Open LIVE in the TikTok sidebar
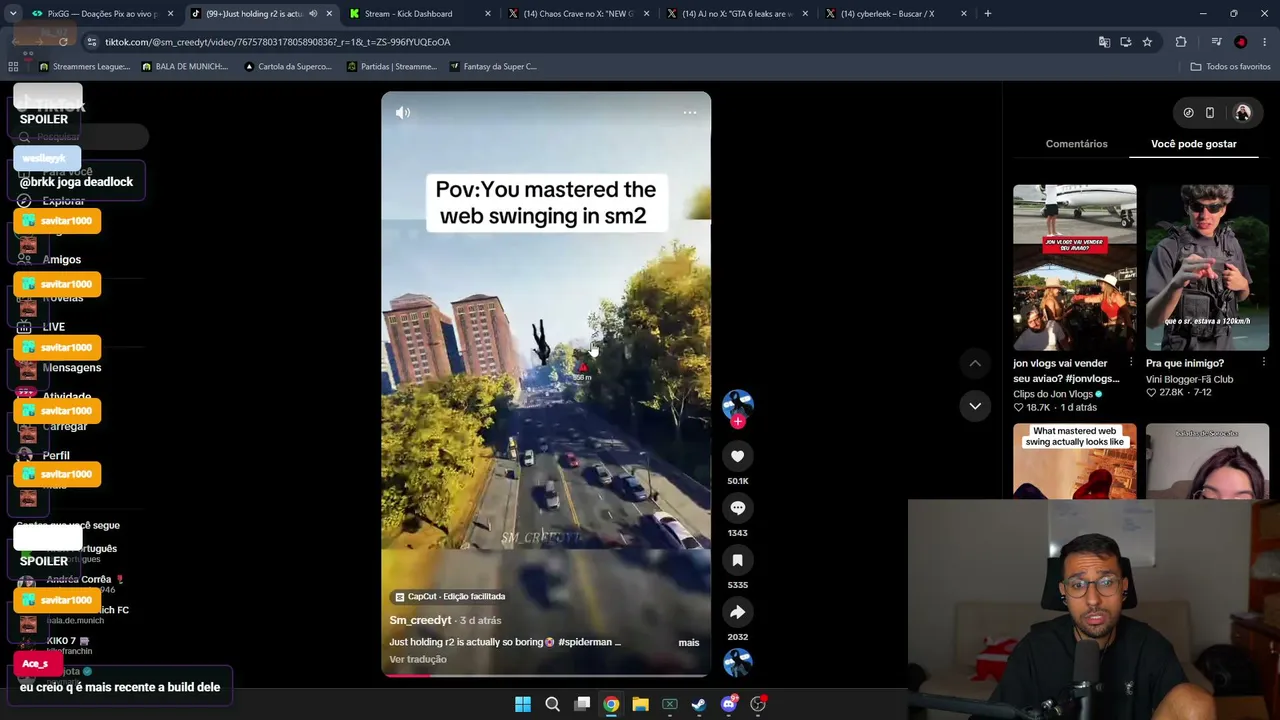The height and width of the screenshot is (720, 1280). click(54, 327)
